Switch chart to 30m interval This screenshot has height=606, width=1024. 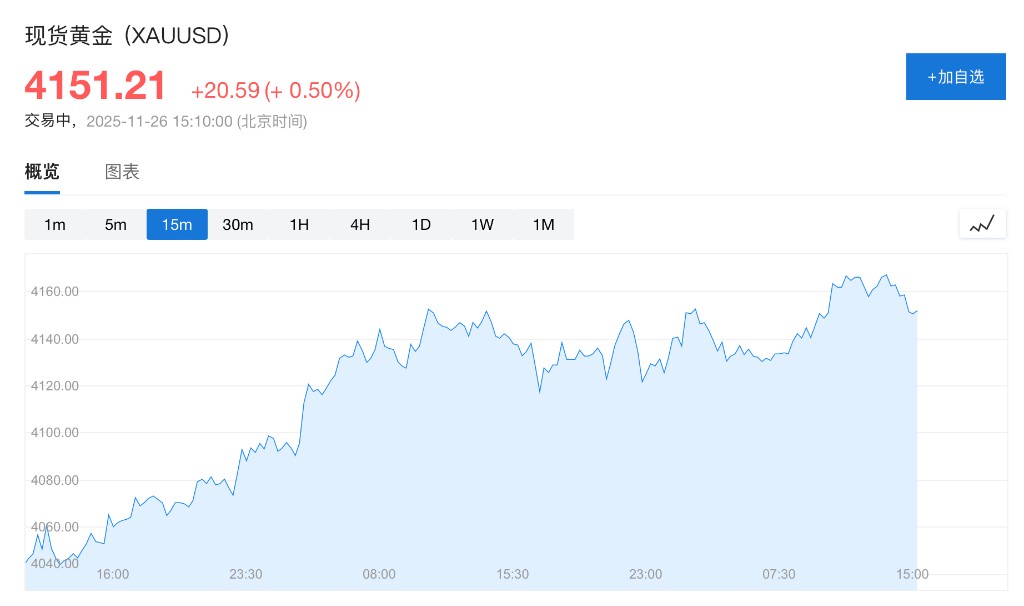pyautogui.click(x=238, y=225)
